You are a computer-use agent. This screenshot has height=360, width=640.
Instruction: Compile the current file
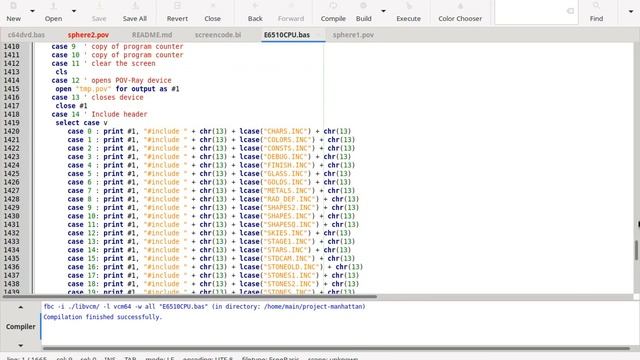[333, 12]
